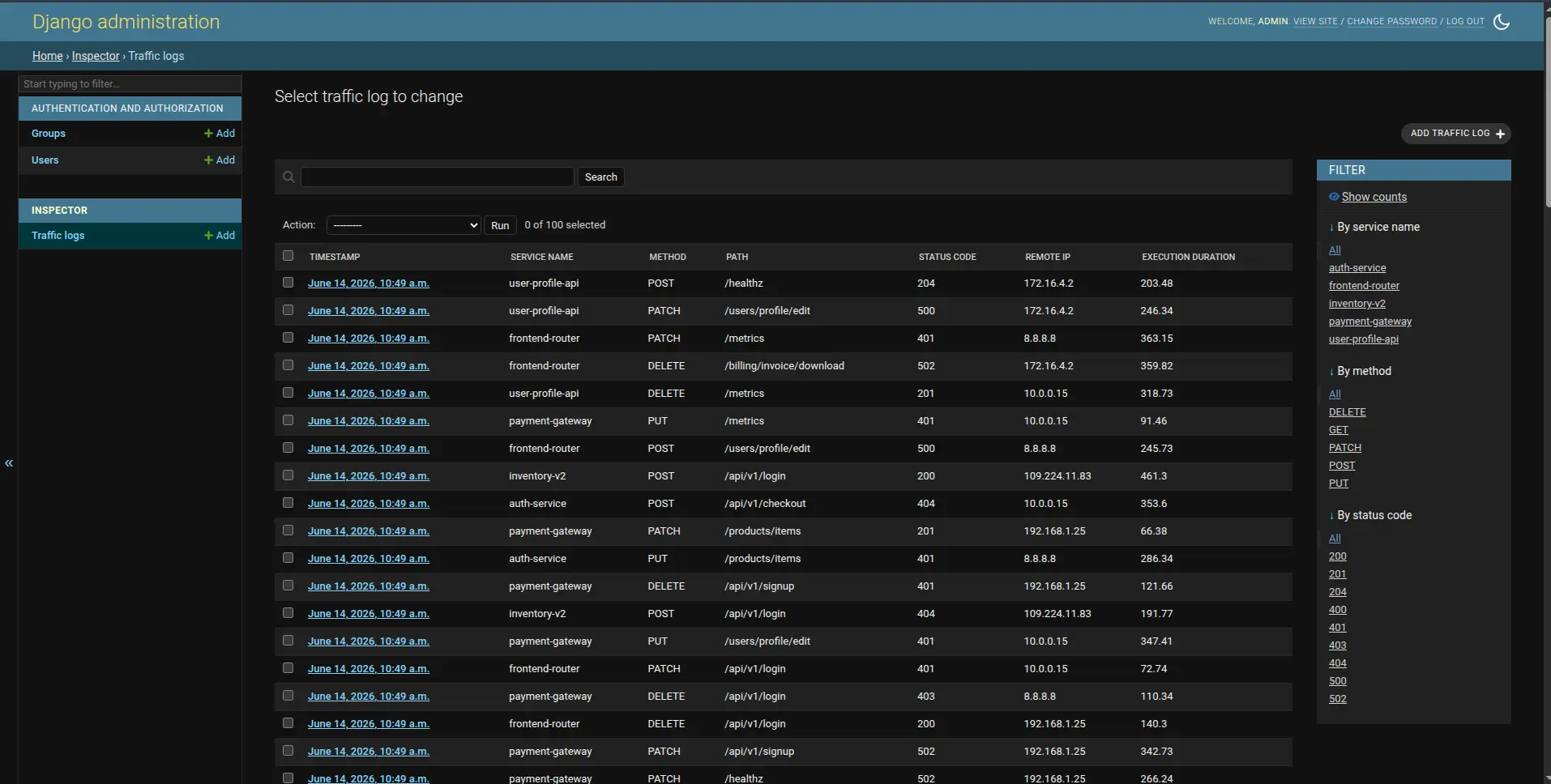Open the timestamp link of the /api/v1/checkout row
This screenshot has height=784, width=1551.
click(x=369, y=504)
